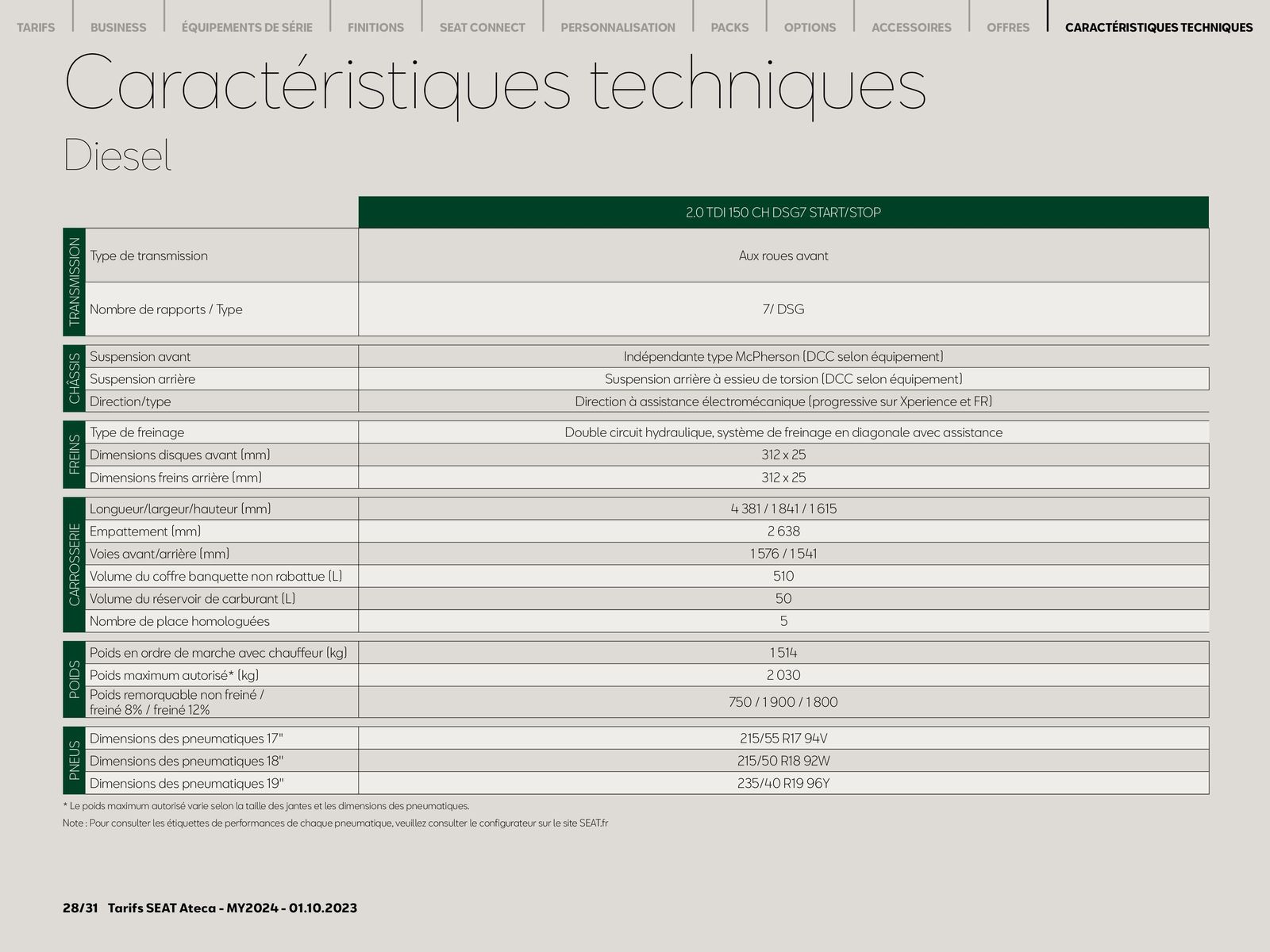
Task: Go to the OFFRES tab
Action: click(x=1008, y=27)
